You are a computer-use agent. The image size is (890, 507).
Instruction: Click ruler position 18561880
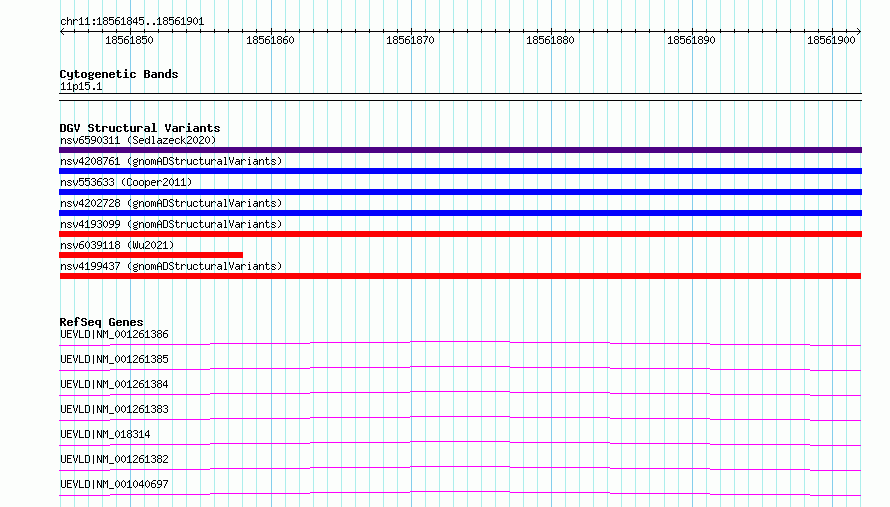tap(551, 40)
